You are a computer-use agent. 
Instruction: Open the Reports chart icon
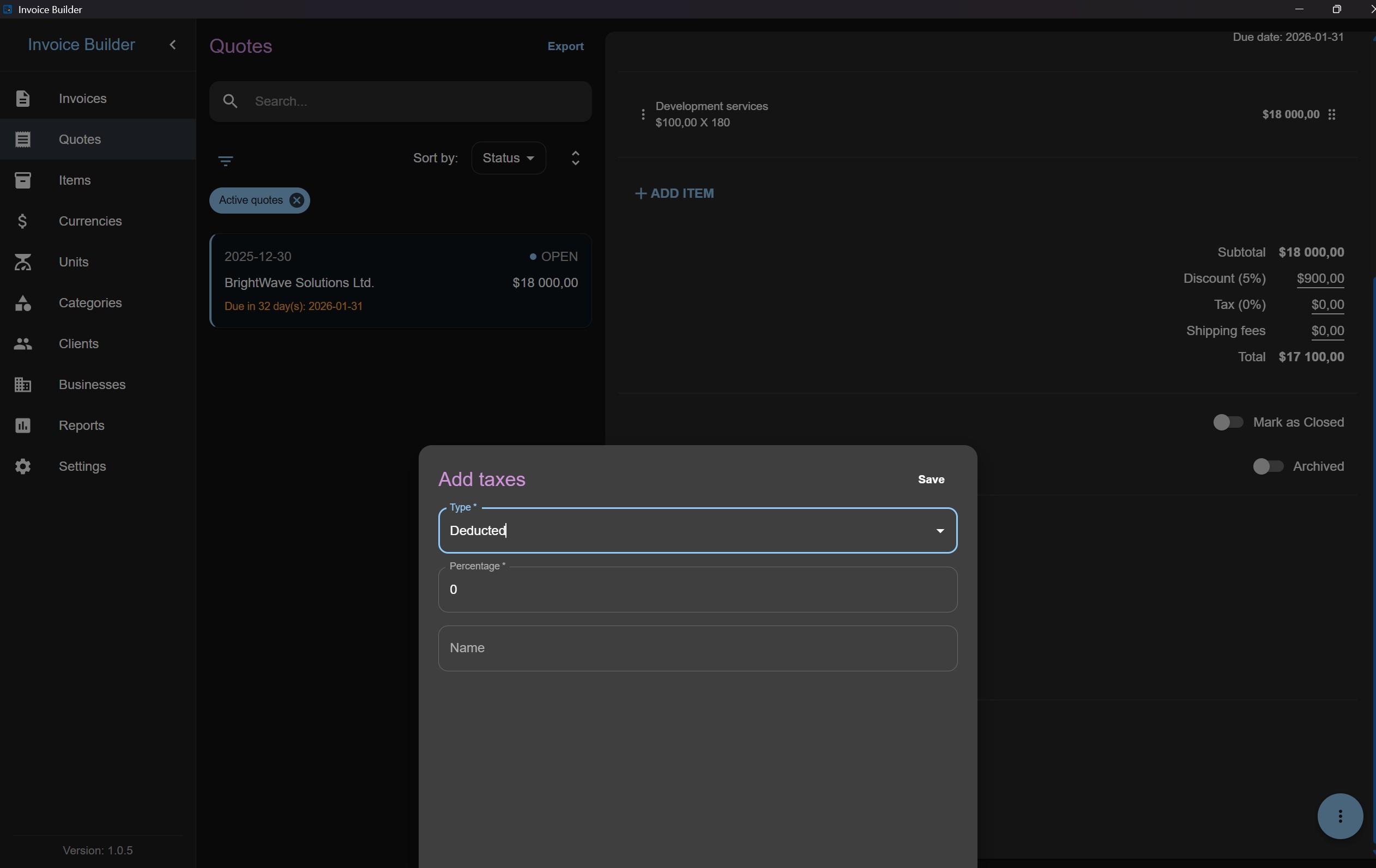pos(22,426)
